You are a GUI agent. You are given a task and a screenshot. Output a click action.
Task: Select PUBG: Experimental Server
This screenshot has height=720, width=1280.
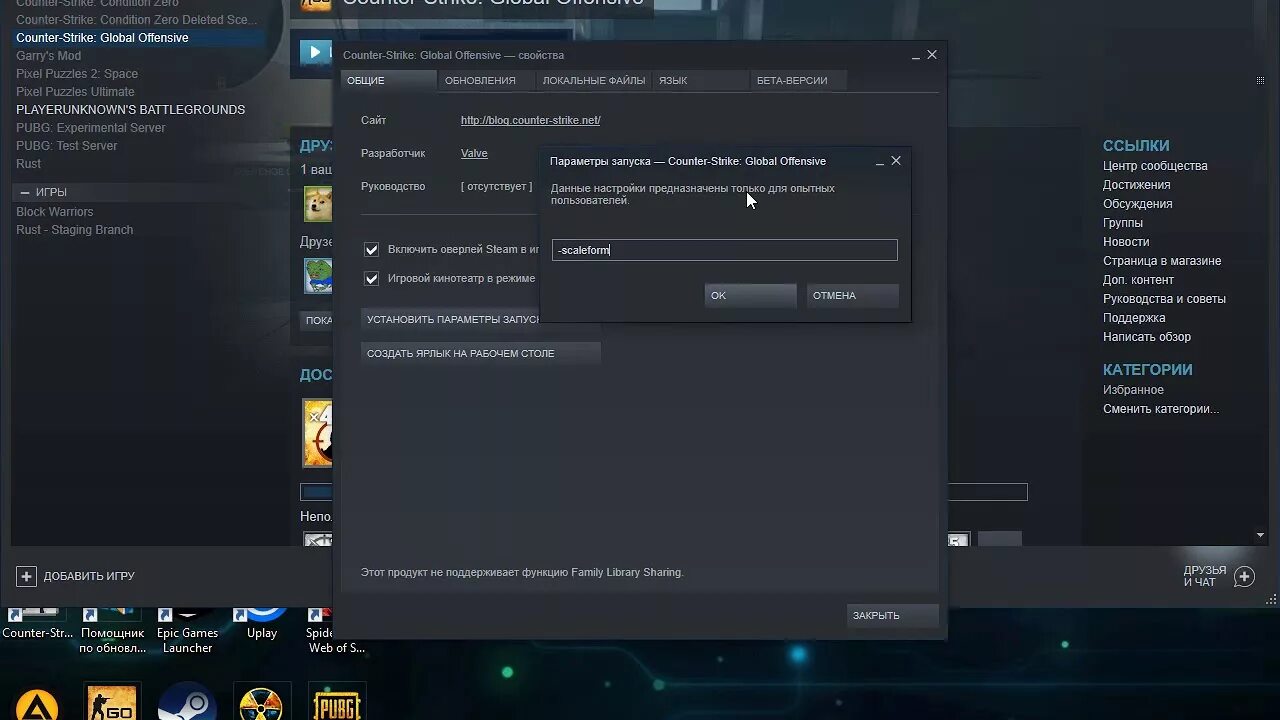pyautogui.click(x=91, y=128)
